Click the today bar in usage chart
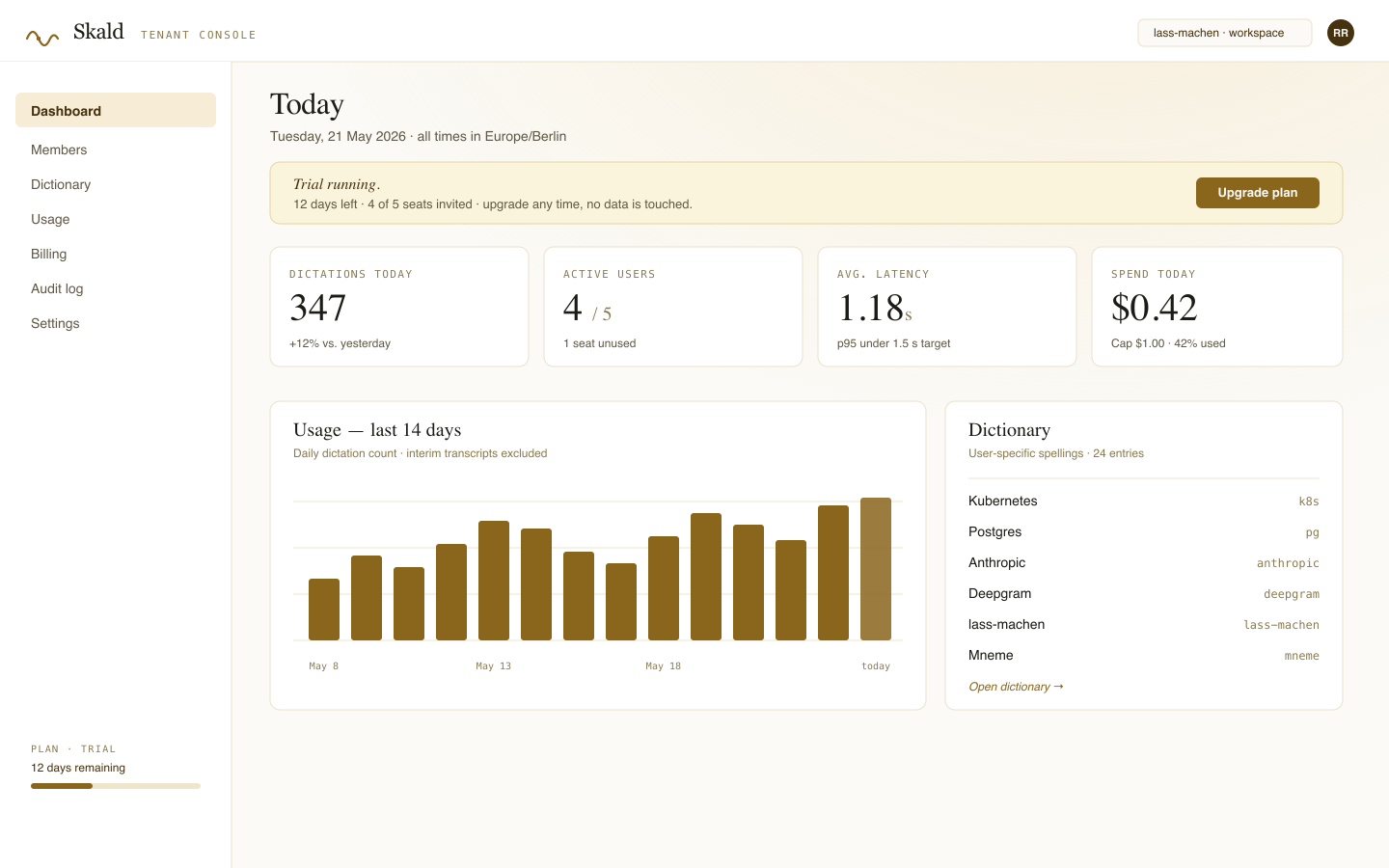The height and width of the screenshot is (868, 1389). (876, 569)
